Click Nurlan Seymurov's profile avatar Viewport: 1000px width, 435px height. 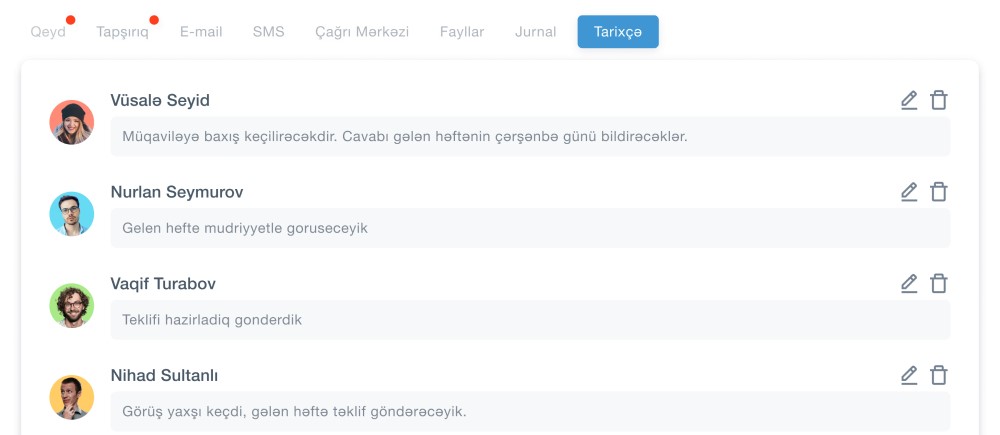[72, 214]
